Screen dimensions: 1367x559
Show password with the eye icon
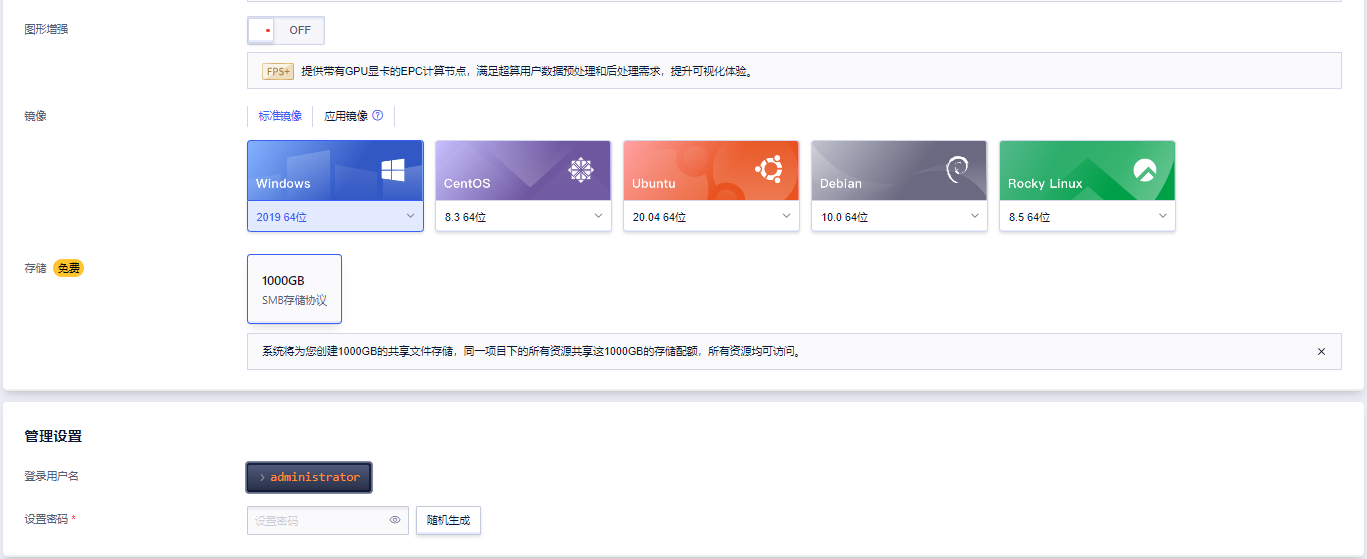pyautogui.click(x=395, y=520)
